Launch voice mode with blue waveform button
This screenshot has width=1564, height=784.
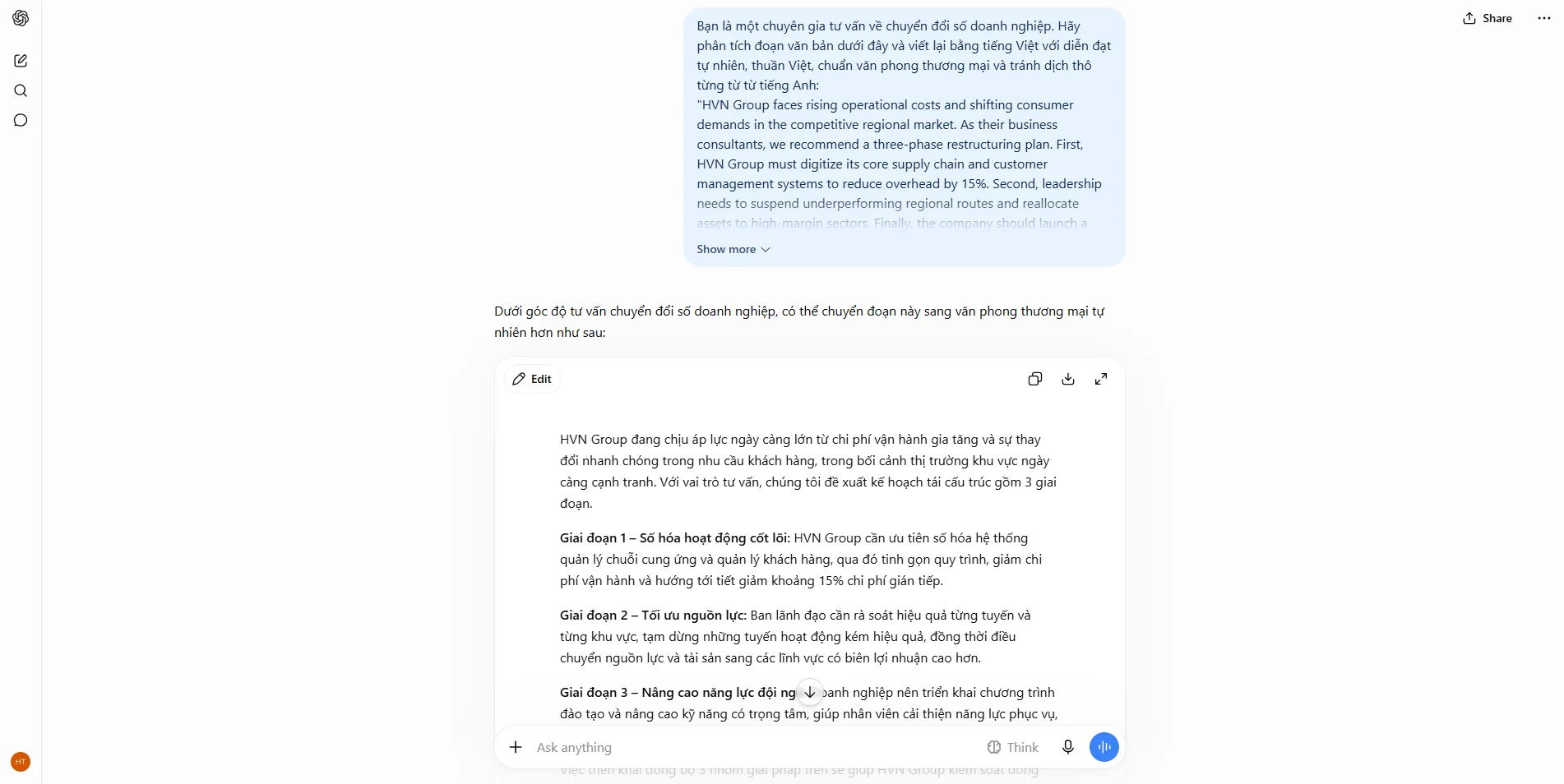[1104, 747]
